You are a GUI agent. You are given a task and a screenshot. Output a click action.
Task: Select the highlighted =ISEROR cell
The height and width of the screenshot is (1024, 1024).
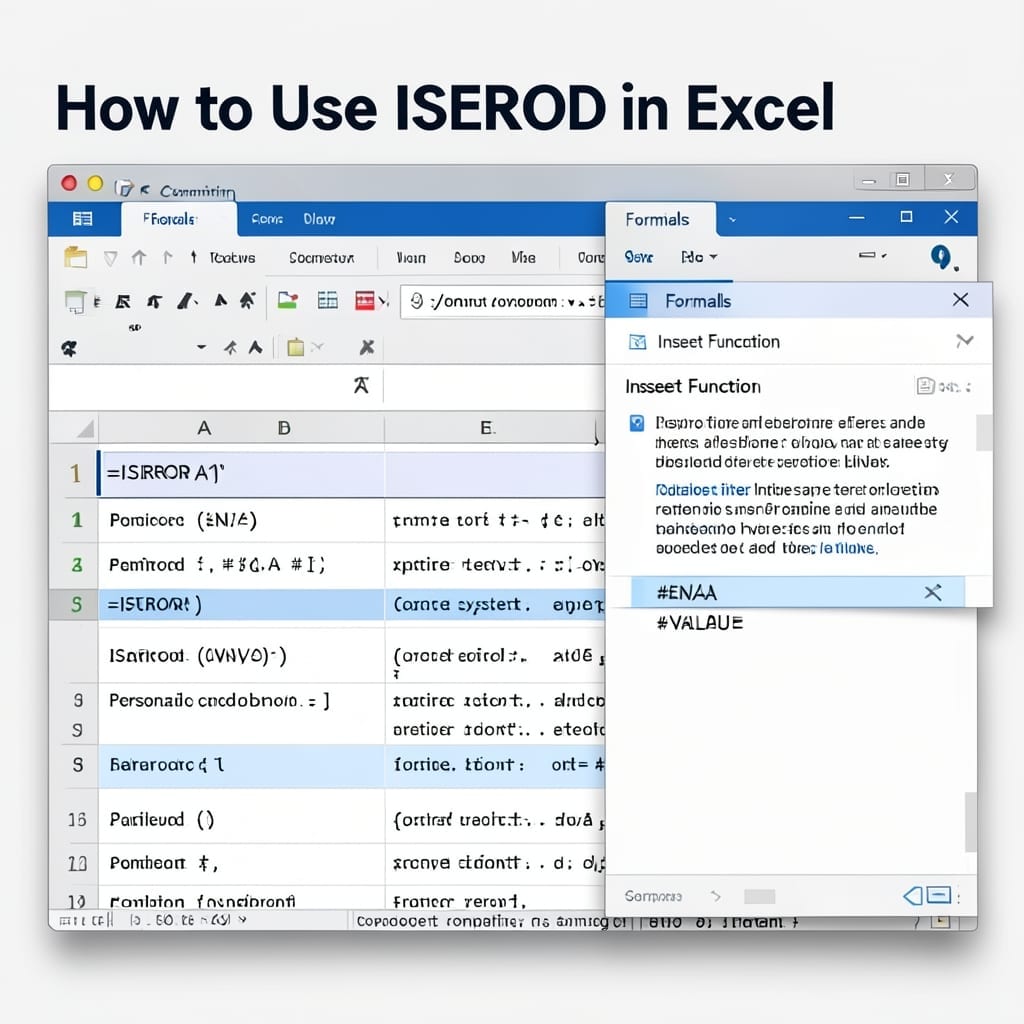tap(241, 605)
